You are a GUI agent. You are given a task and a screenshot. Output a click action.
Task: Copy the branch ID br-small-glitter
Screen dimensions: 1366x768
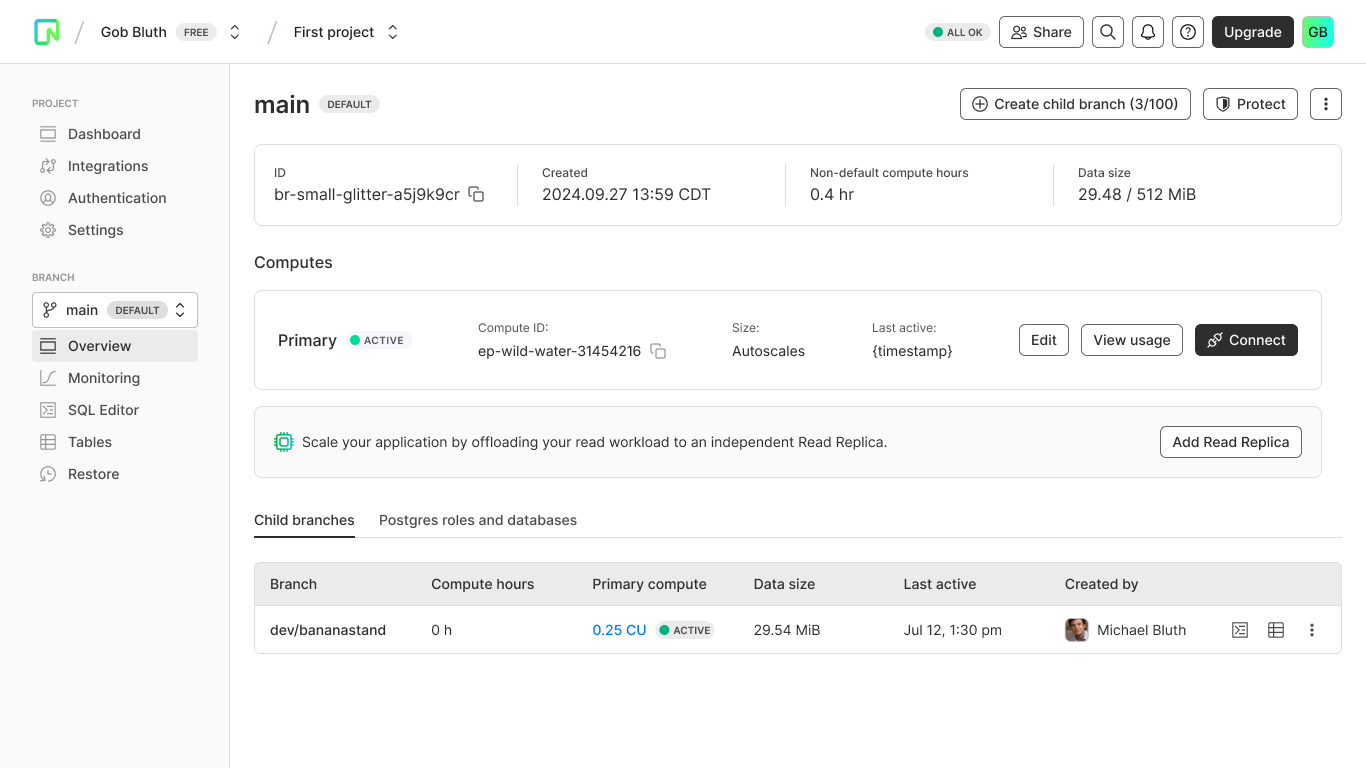(x=476, y=195)
